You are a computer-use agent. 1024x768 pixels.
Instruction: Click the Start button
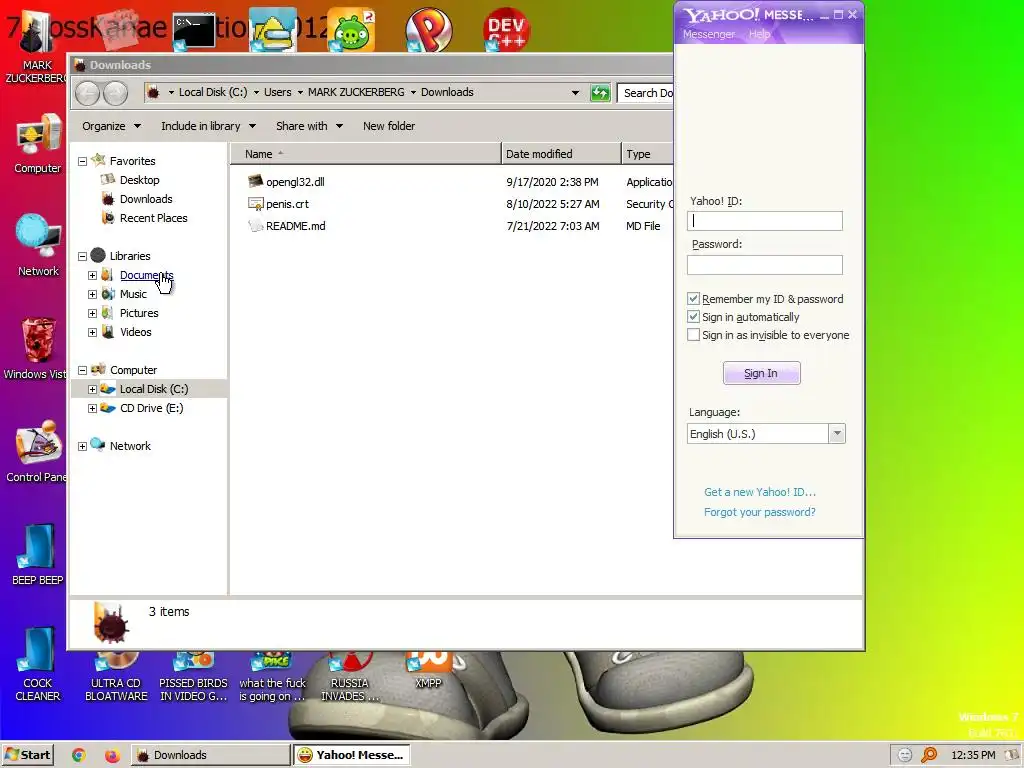[x=27, y=755]
